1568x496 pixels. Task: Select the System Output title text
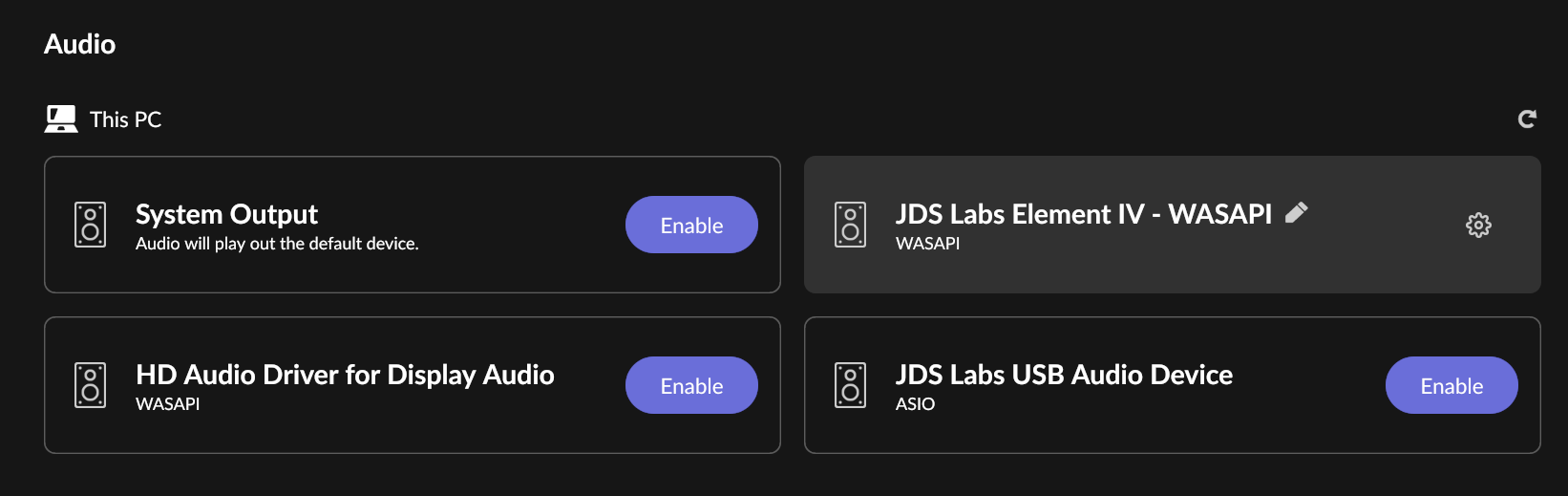pyautogui.click(x=226, y=214)
